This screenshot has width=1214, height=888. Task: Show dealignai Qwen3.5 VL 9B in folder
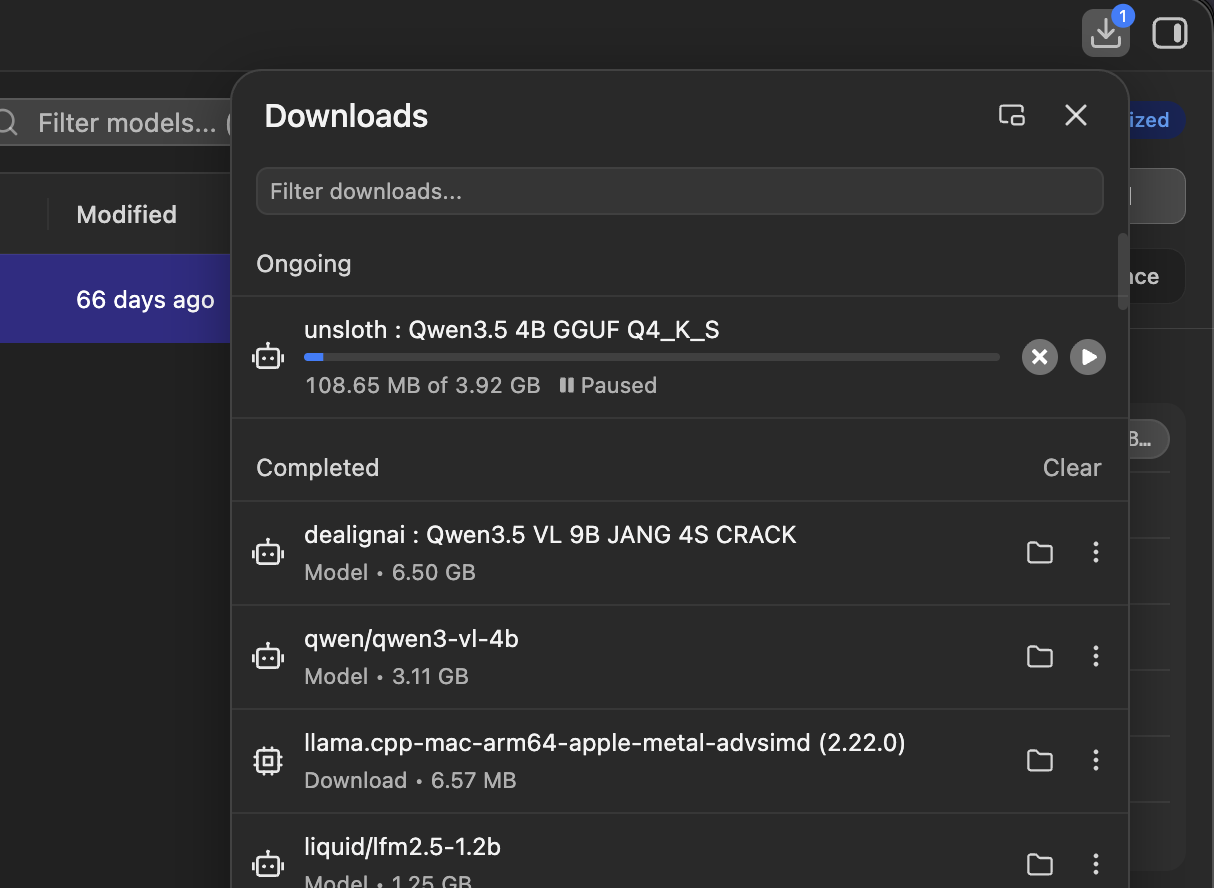(x=1040, y=552)
